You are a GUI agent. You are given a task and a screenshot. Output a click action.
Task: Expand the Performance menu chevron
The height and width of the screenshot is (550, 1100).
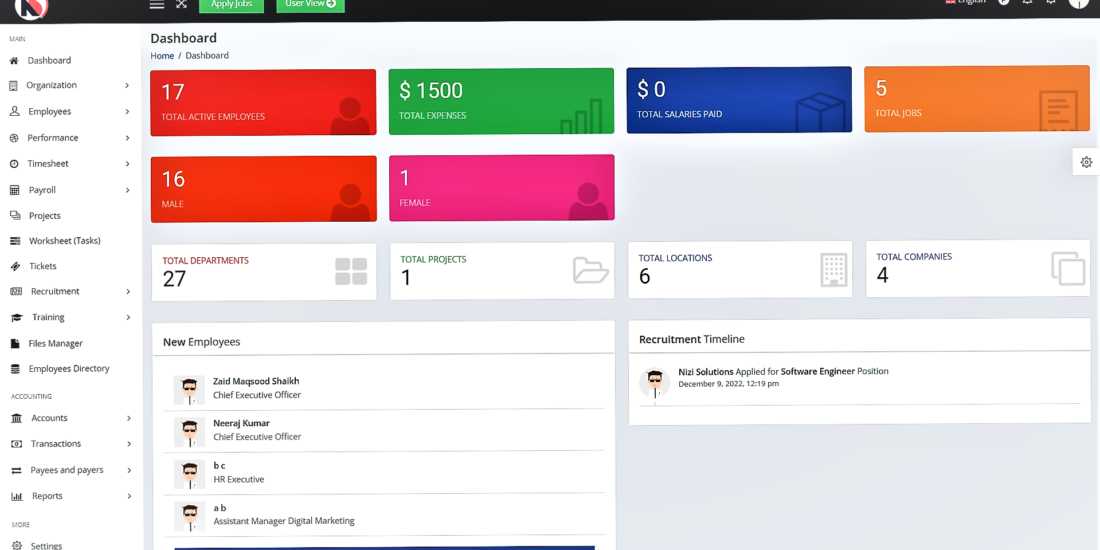tap(128, 138)
